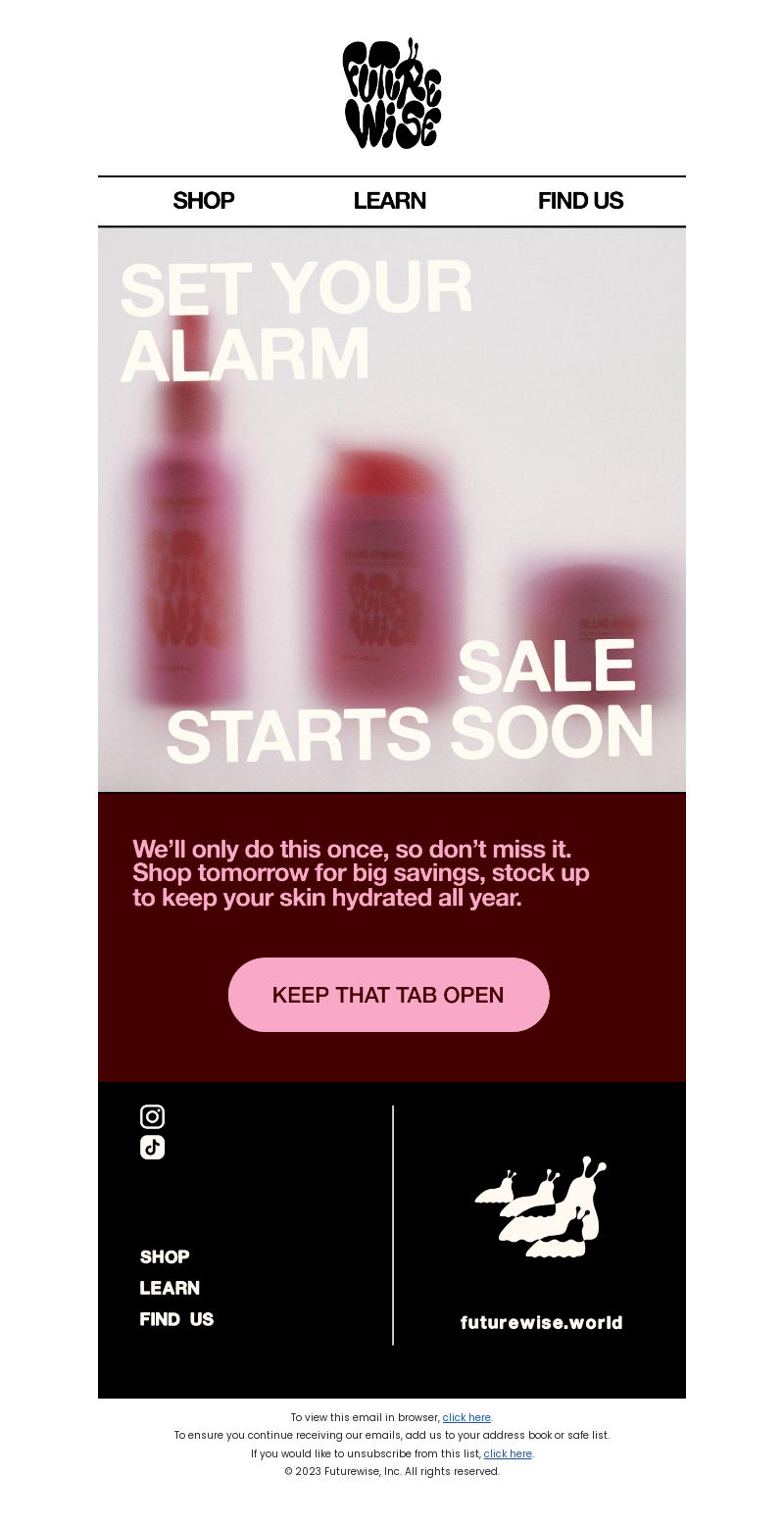Image resolution: width=784 pixels, height=1525 pixels.
Task: Select SHOP link in the footer
Action: 165,1256
